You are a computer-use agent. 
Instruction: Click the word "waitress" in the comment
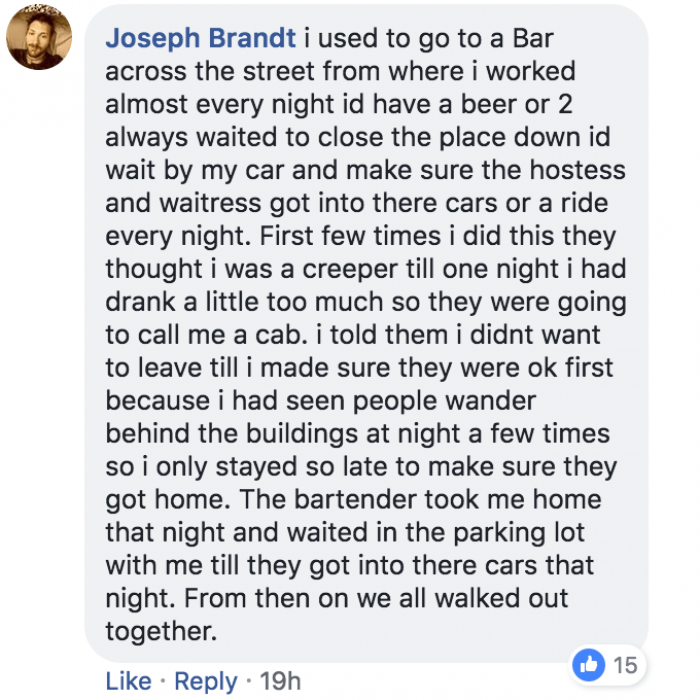[210, 203]
